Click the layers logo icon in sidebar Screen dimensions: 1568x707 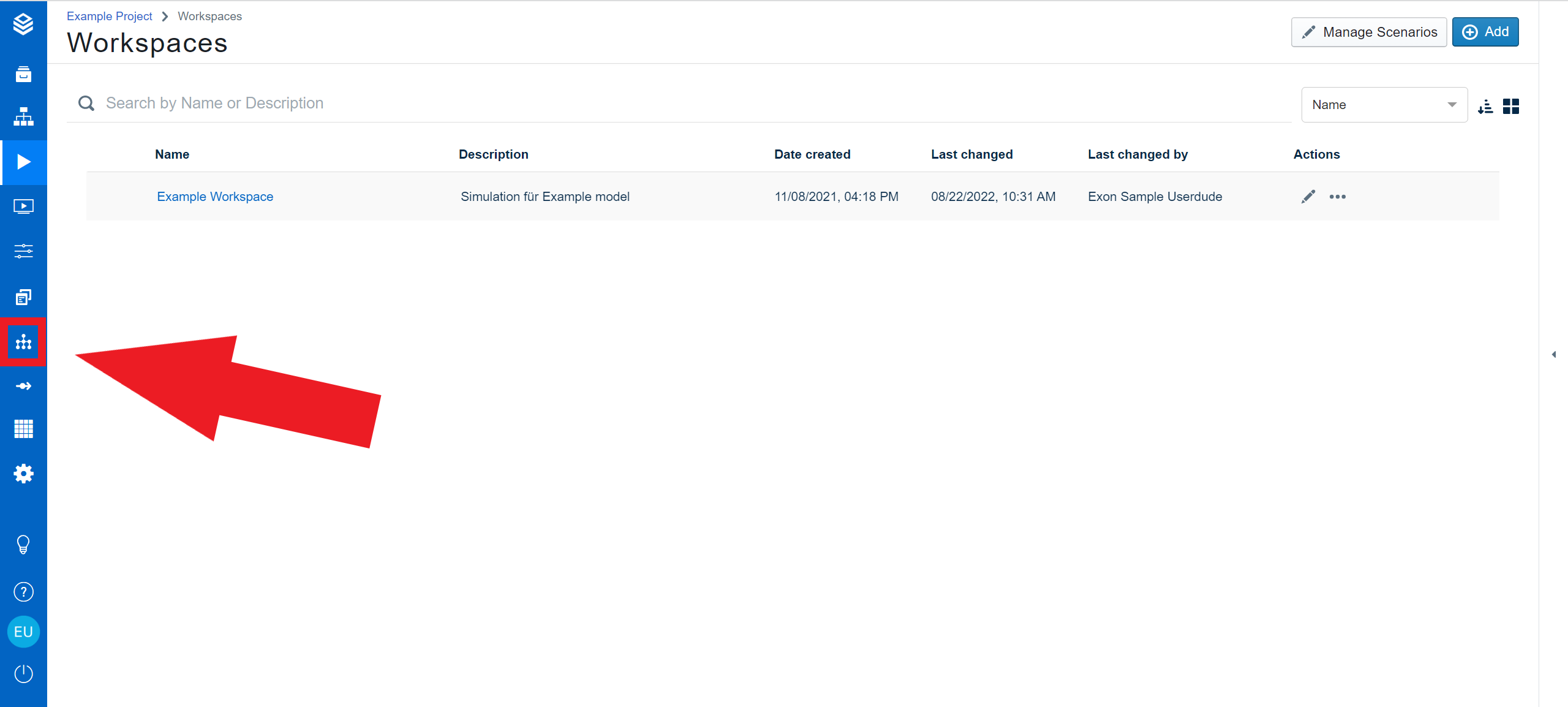[23, 25]
